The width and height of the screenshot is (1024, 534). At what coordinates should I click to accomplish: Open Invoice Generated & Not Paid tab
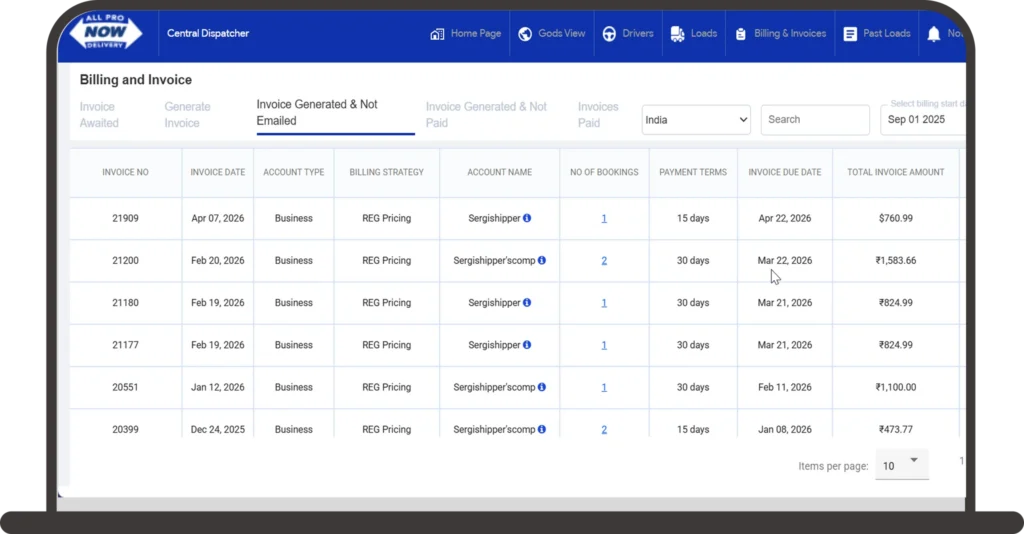point(487,115)
